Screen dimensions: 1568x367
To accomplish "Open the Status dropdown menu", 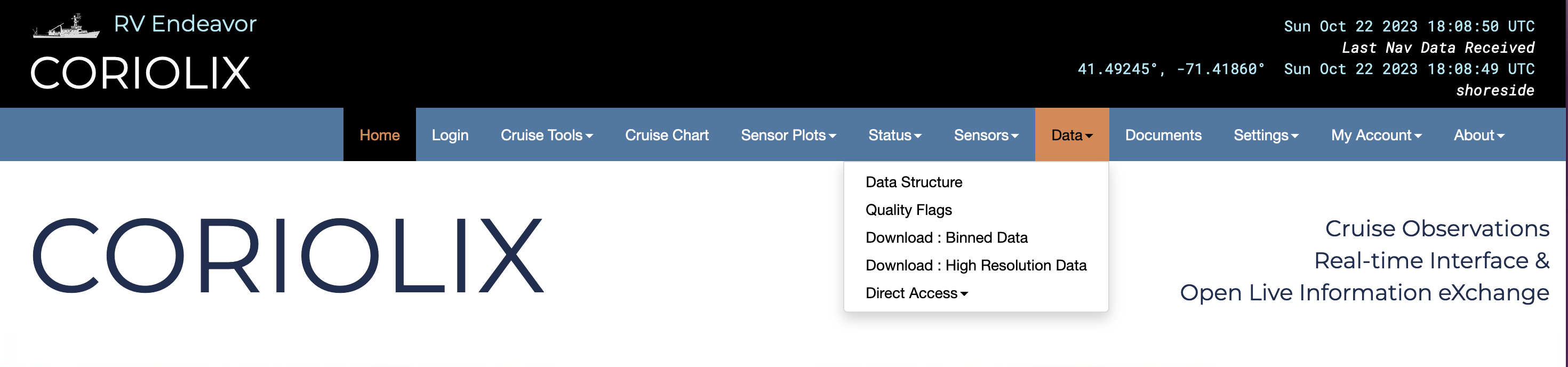I will (894, 135).
